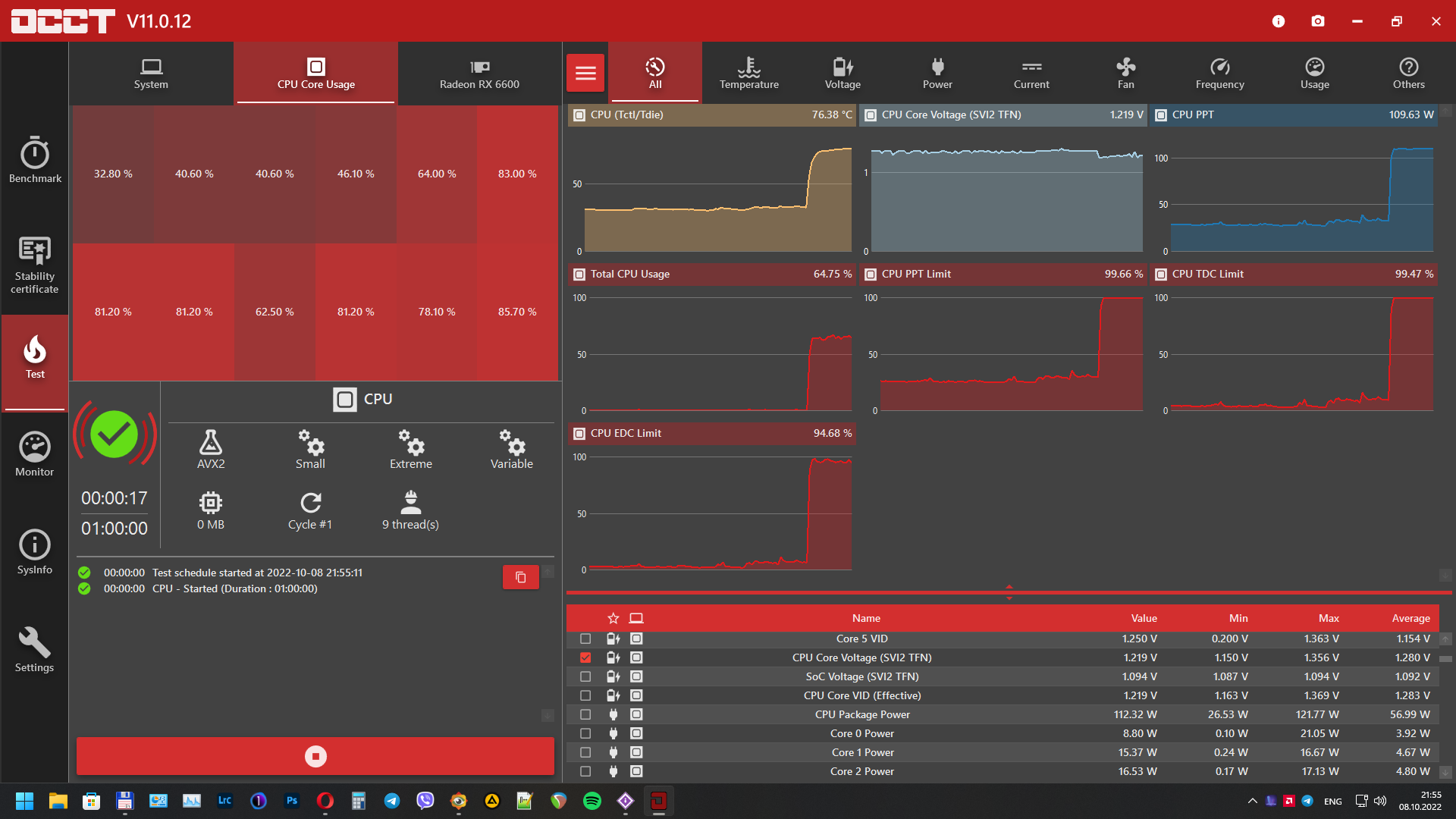Image resolution: width=1456 pixels, height=819 pixels.
Task: Filter graphs by Fan sensors
Action: 1125,74
